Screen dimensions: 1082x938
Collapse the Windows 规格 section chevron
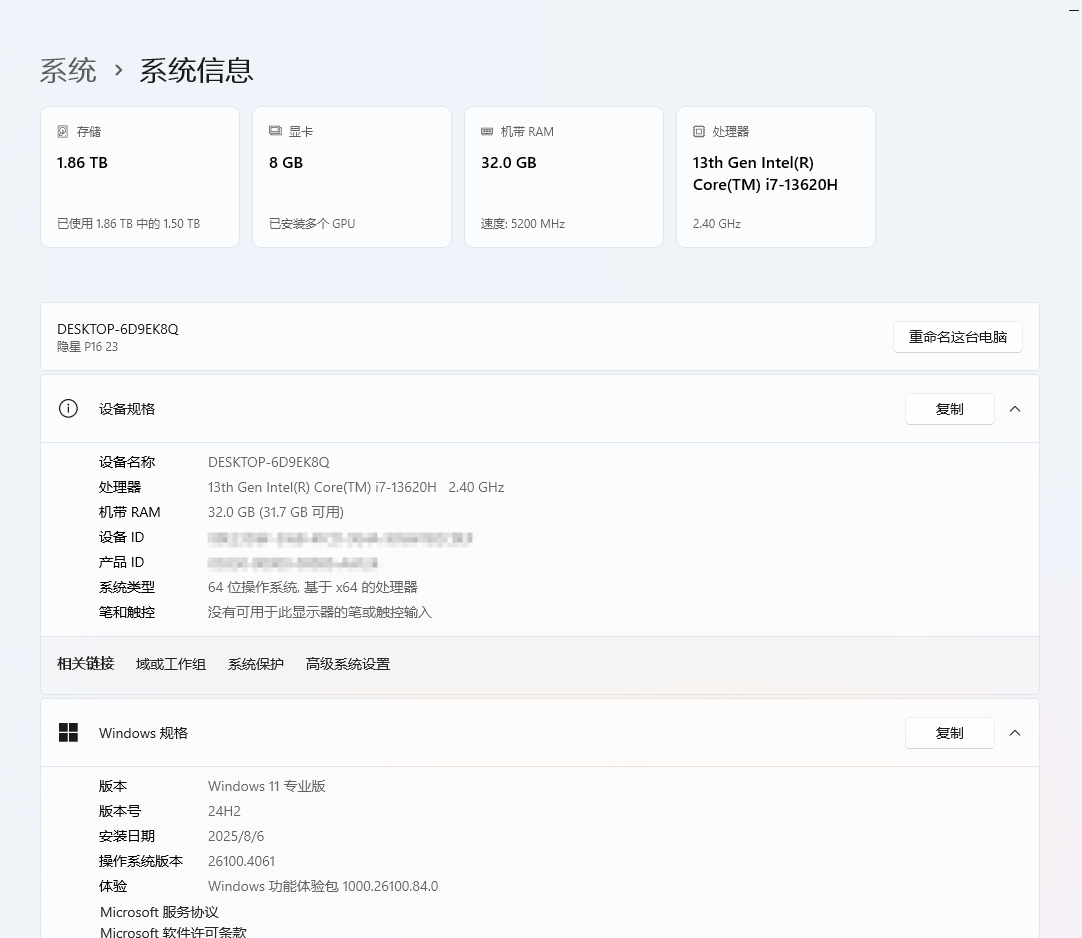1015,733
